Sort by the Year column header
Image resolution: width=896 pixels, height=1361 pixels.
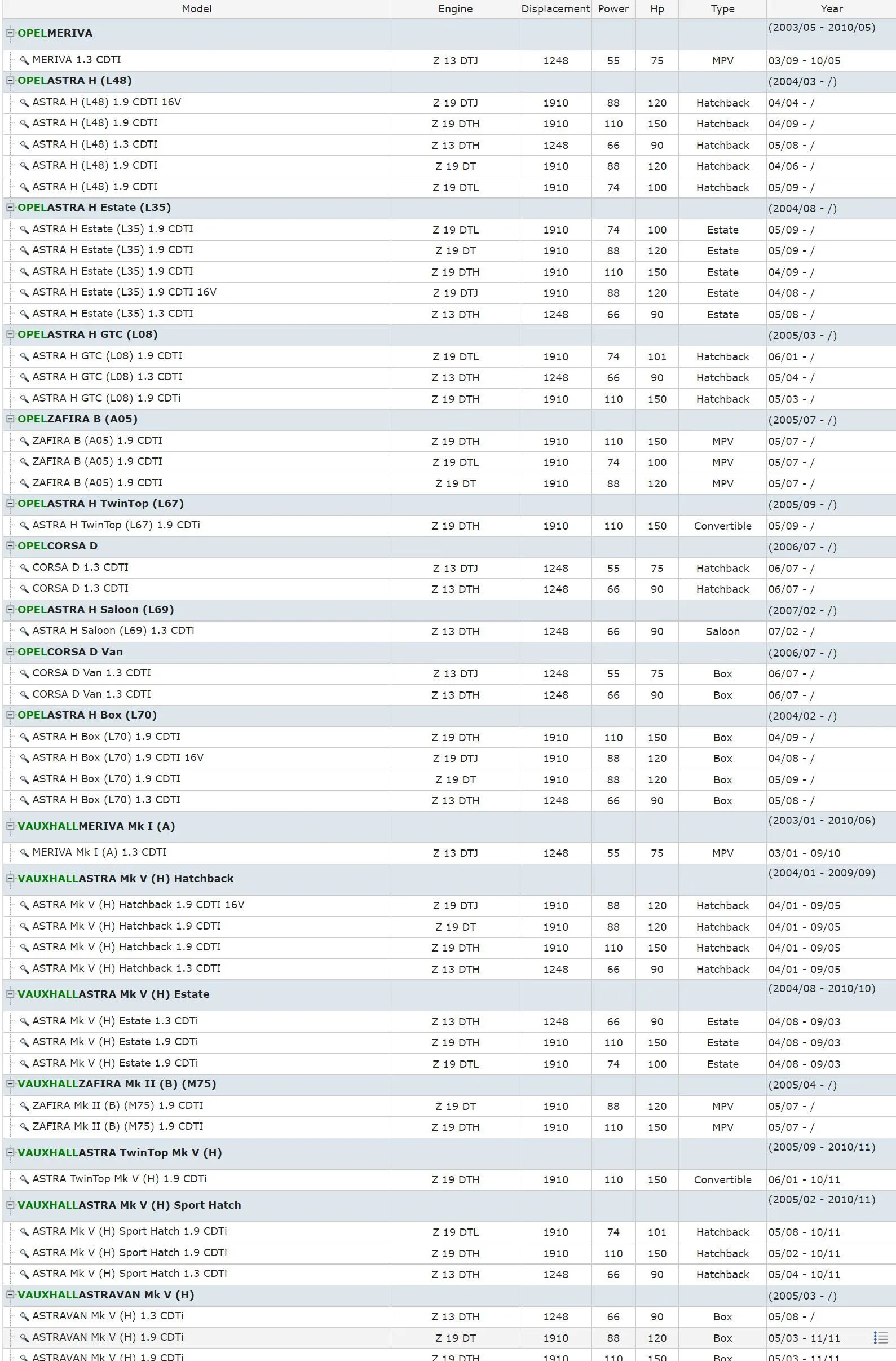coord(831,9)
